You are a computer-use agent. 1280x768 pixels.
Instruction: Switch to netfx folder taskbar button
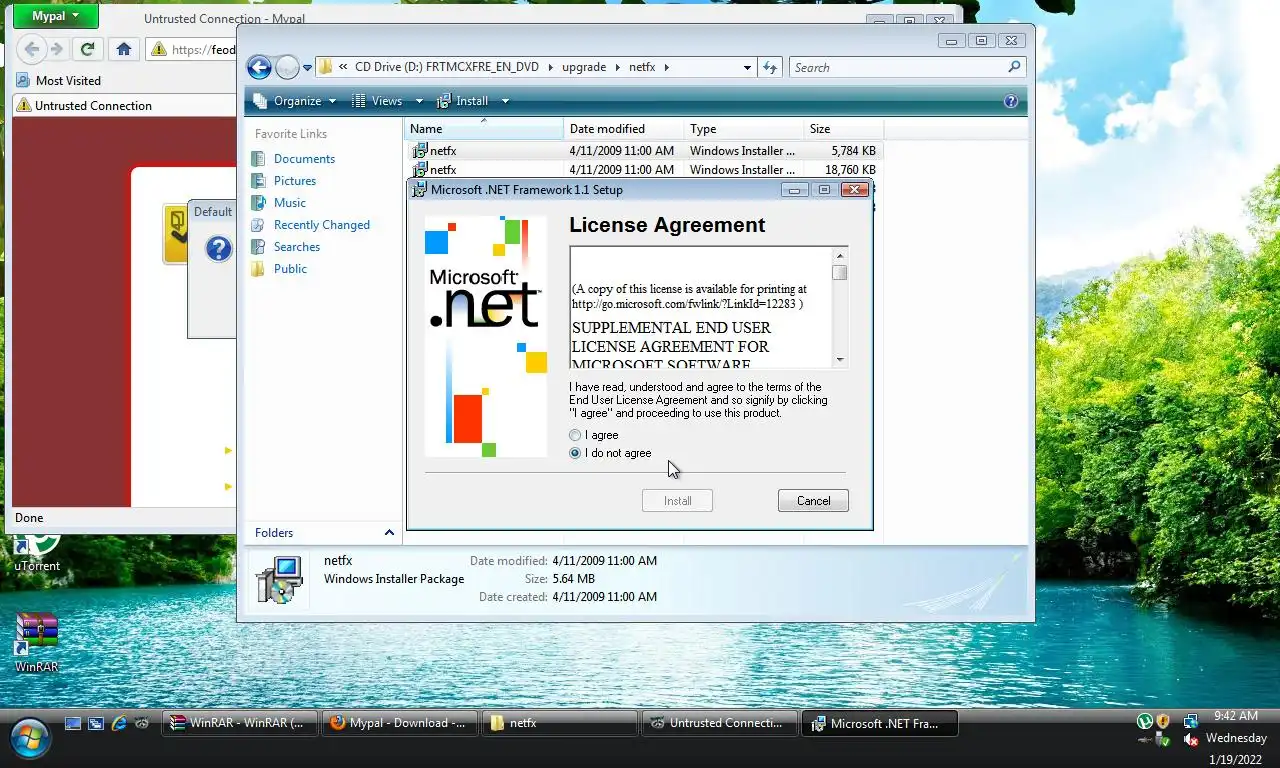coord(560,723)
